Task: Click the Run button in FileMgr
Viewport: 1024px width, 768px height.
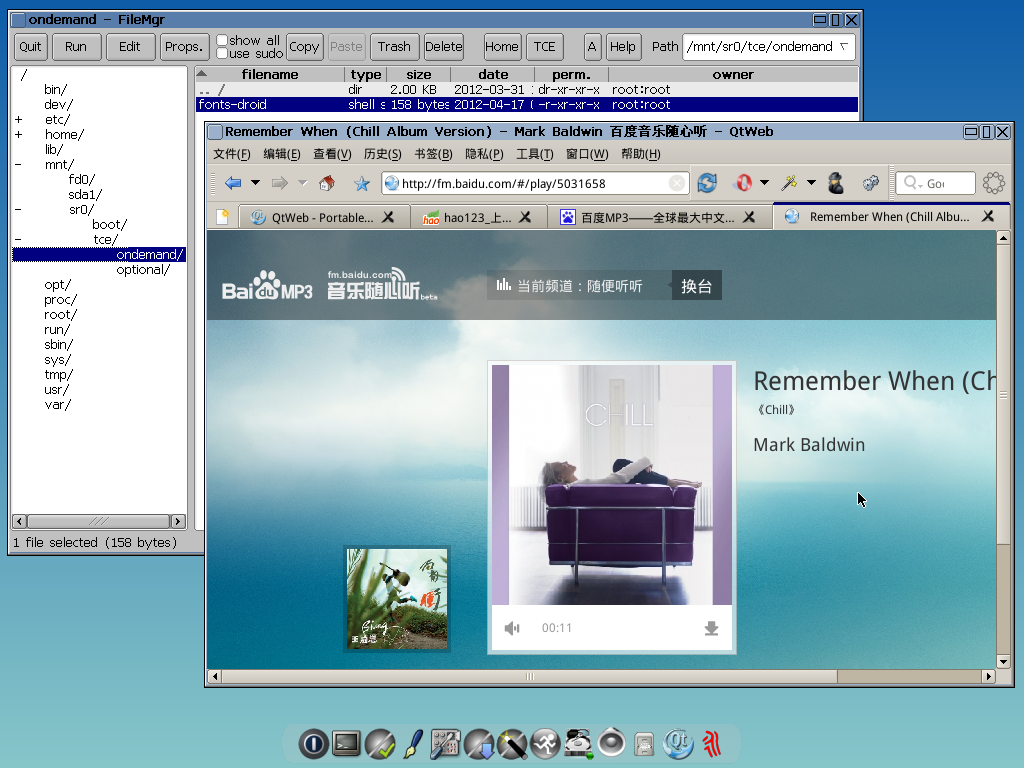Action: pyautogui.click(x=76, y=46)
